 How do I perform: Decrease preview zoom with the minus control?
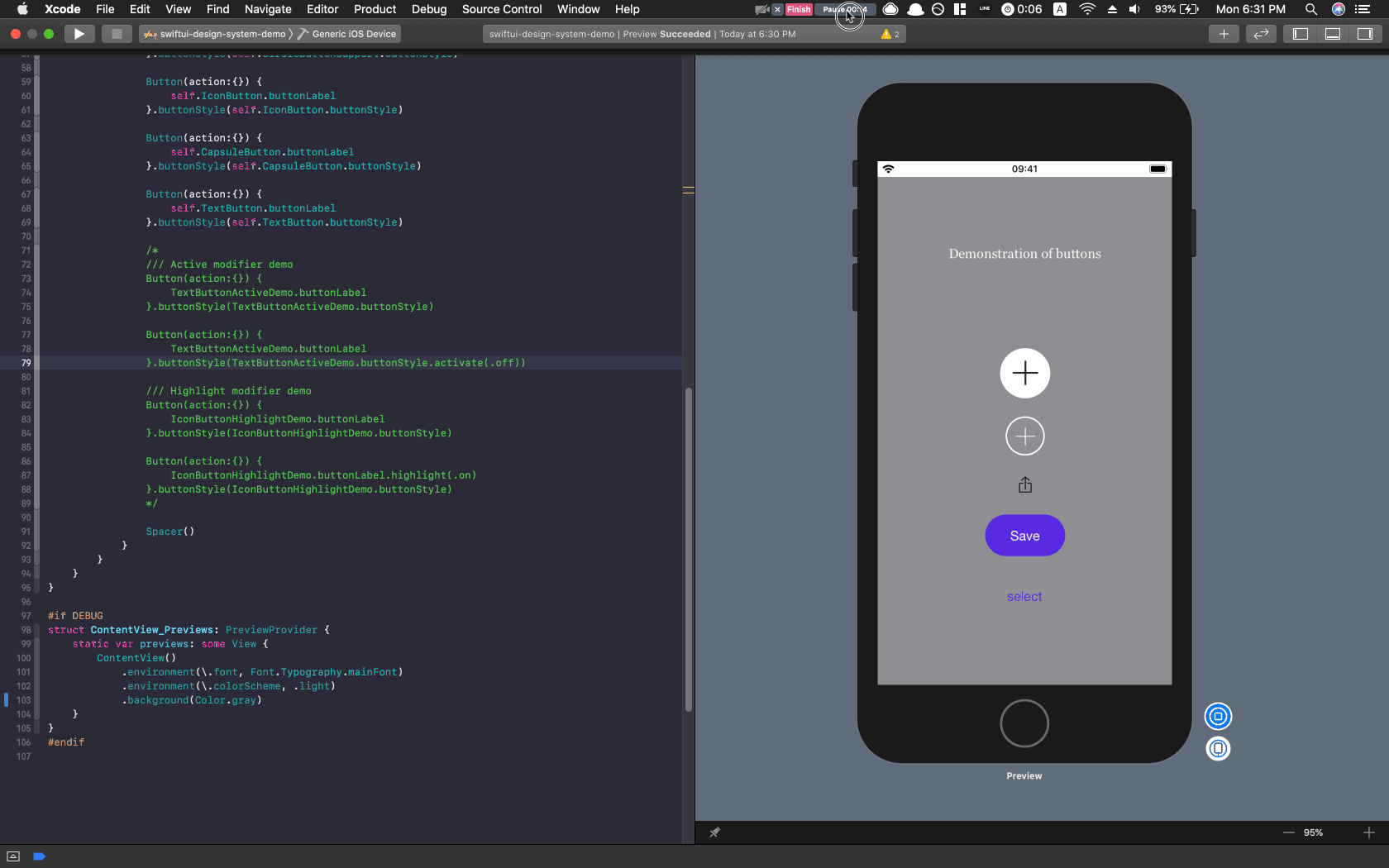tap(1288, 832)
